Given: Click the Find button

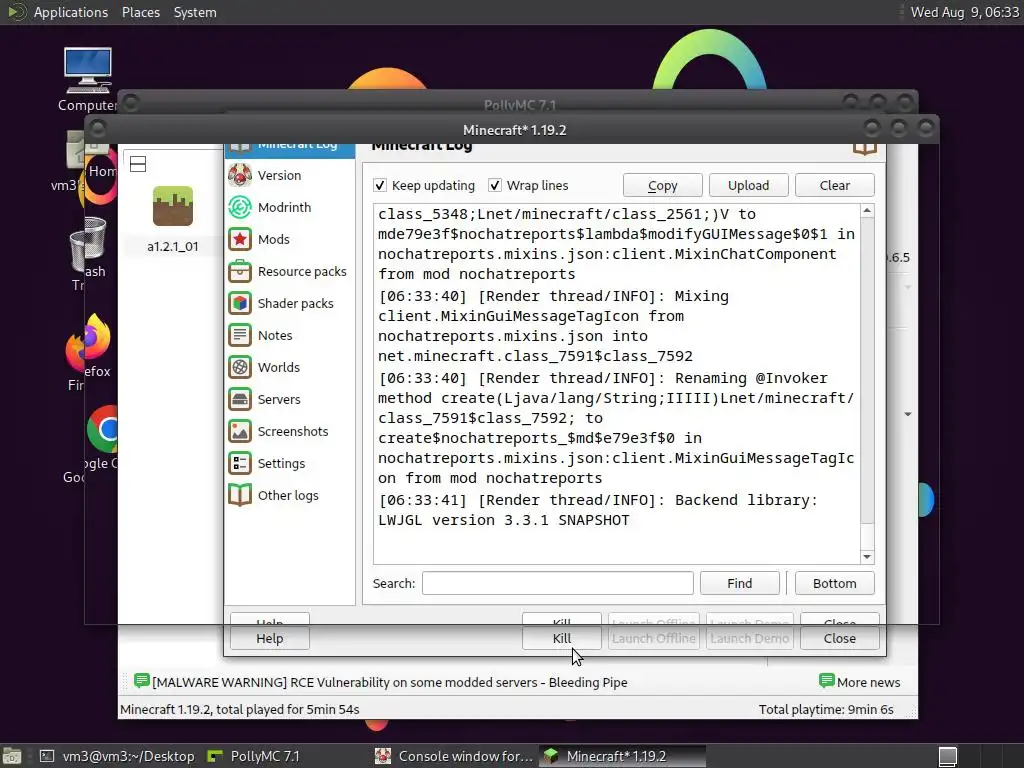Looking at the screenshot, I should point(739,583).
